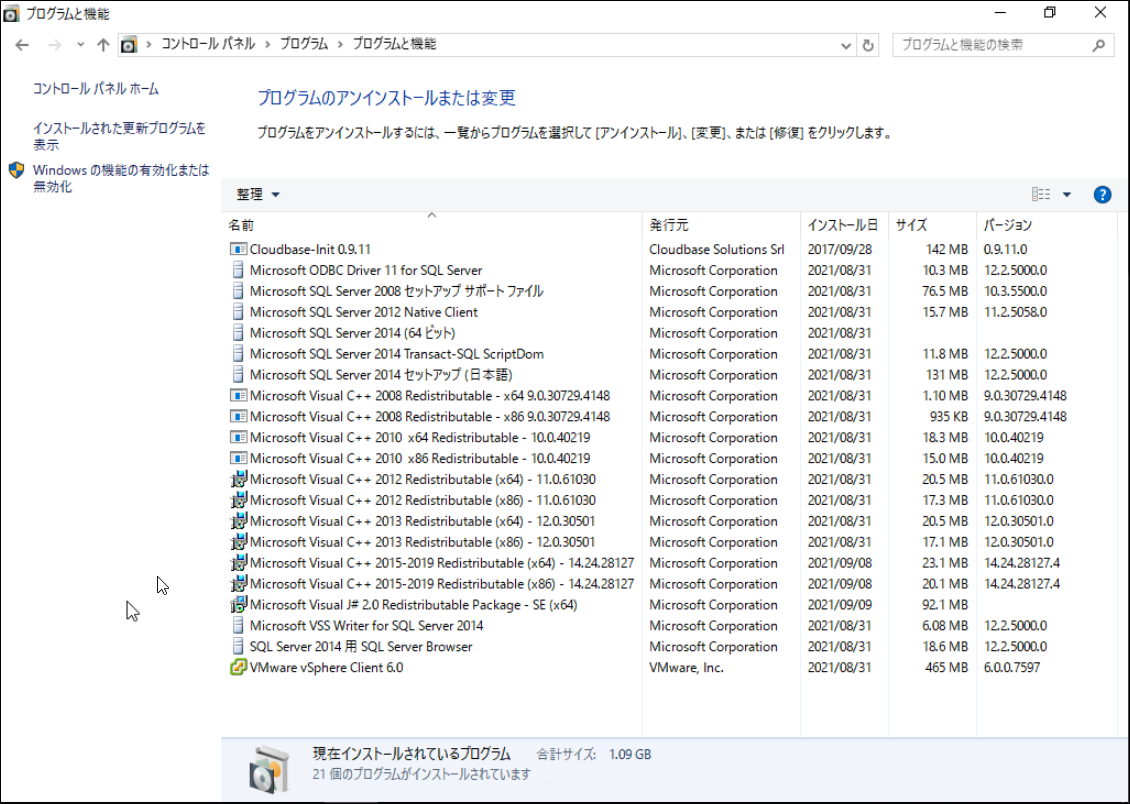Screen dimensions: 1130x804
Task: Go back with the left arrow icon
Action: [x=22, y=45]
